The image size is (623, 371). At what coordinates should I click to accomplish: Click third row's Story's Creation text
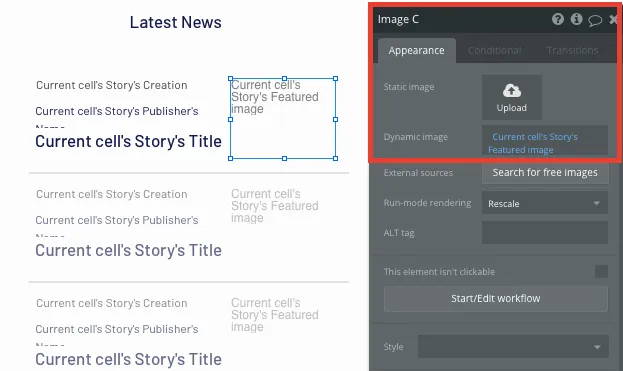pyautogui.click(x=112, y=303)
